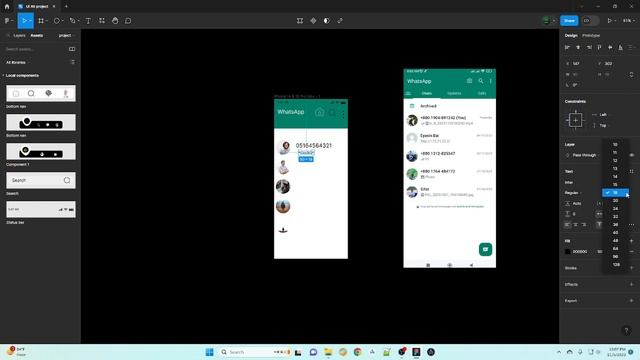Go to Figma home icon
This screenshot has width=640, height=360.
point(7,7)
